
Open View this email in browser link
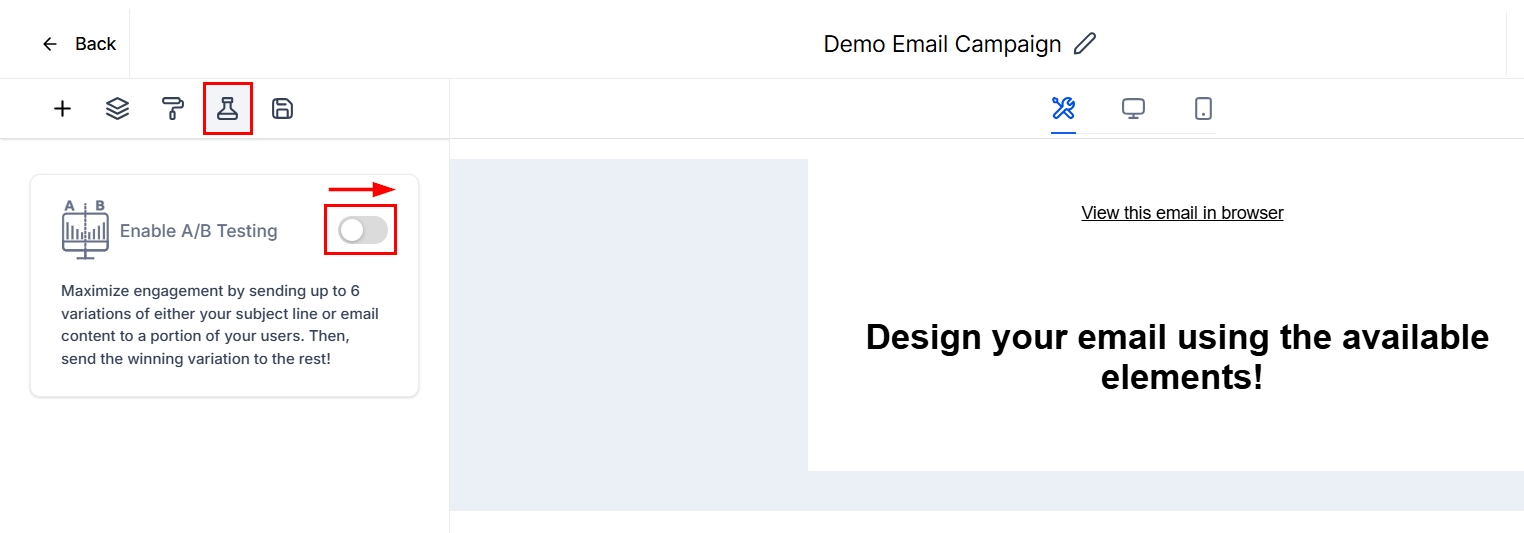tap(1182, 213)
